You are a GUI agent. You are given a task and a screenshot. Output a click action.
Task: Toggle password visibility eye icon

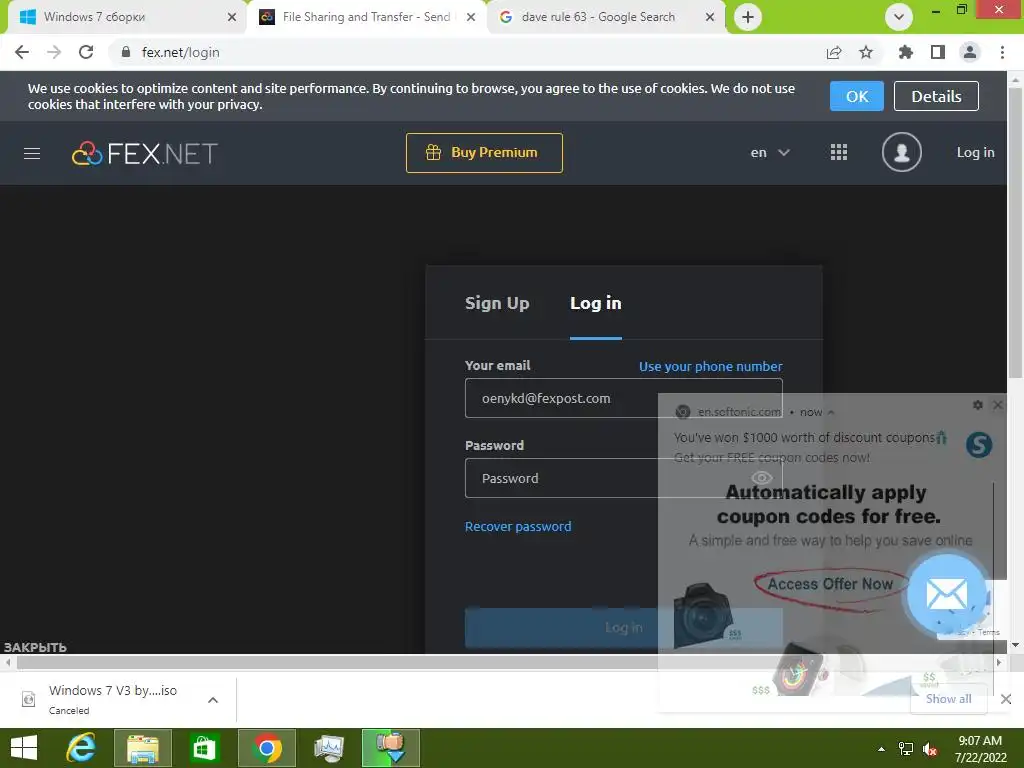761,478
